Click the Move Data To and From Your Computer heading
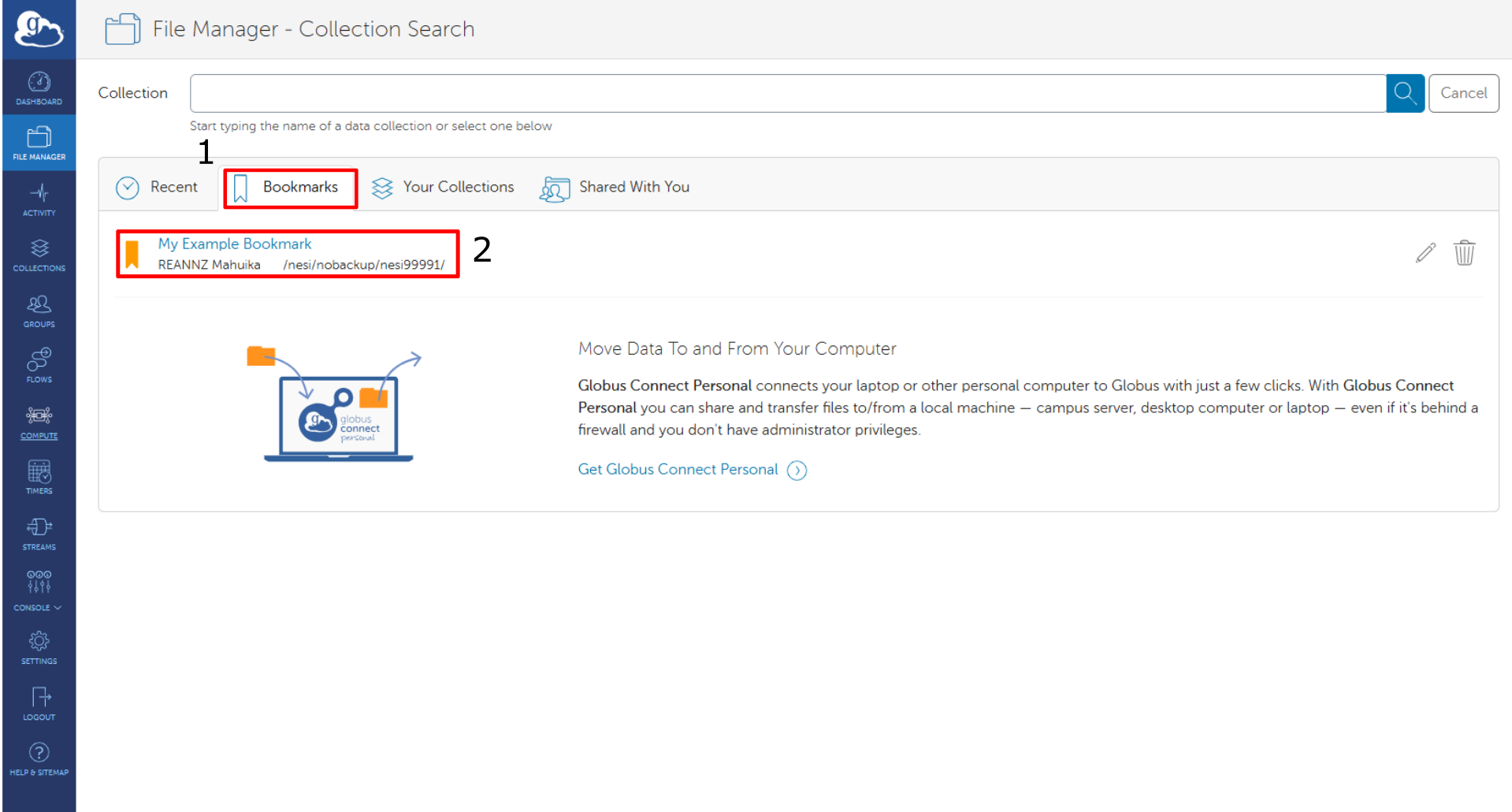The width and height of the screenshot is (1512, 812). click(737, 348)
